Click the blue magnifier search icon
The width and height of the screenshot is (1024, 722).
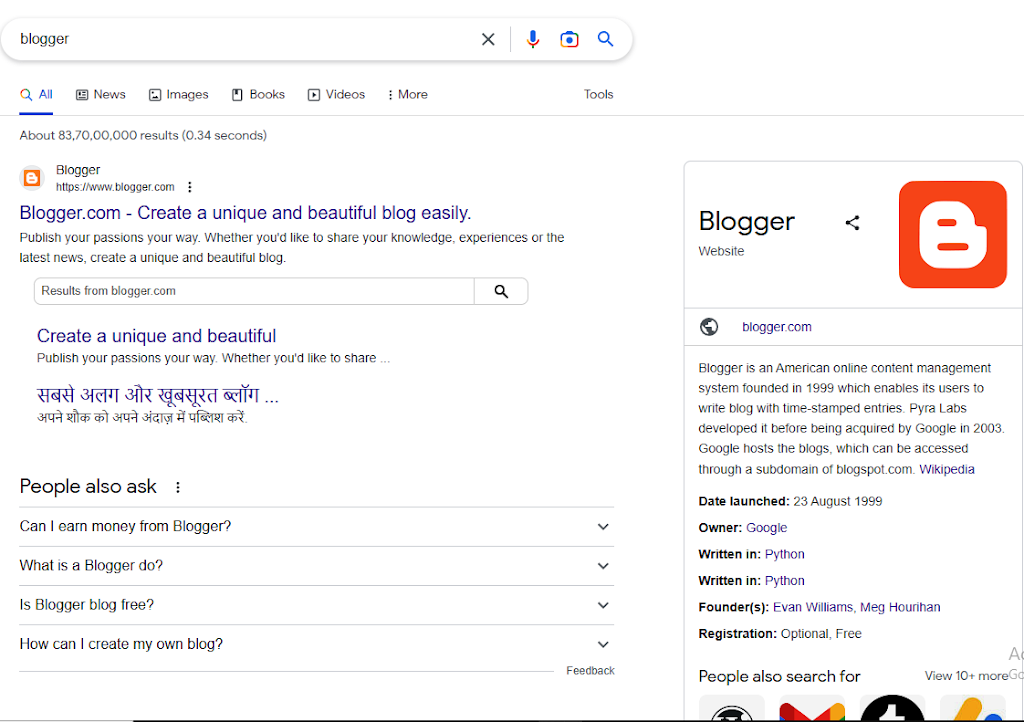click(x=605, y=39)
